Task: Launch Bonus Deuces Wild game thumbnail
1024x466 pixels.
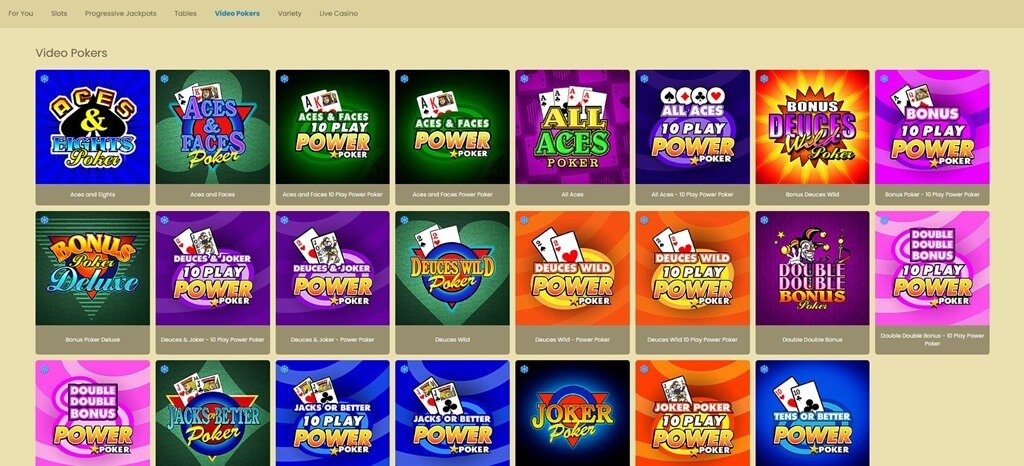Action: pyautogui.click(x=812, y=127)
